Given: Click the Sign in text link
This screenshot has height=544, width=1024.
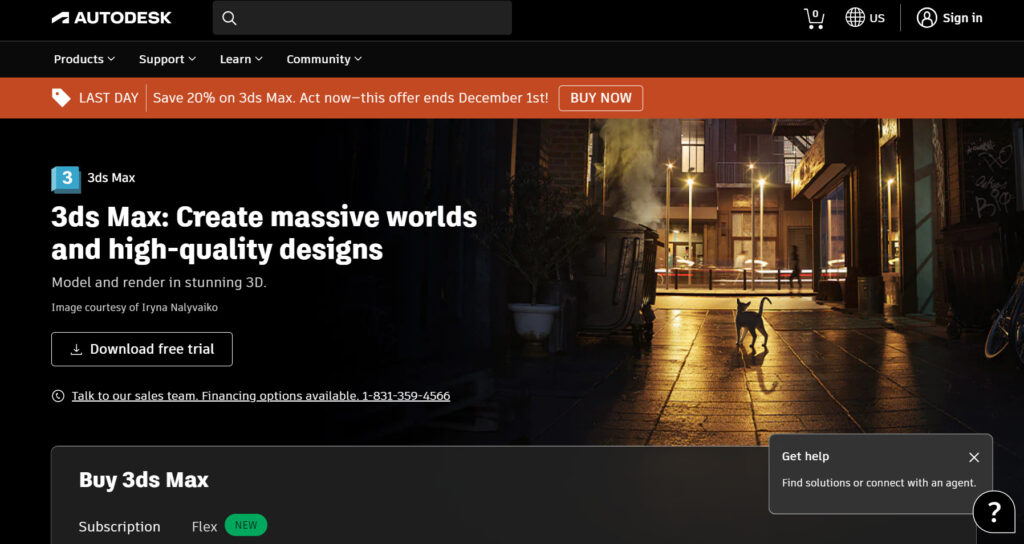Looking at the screenshot, I should point(962,18).
